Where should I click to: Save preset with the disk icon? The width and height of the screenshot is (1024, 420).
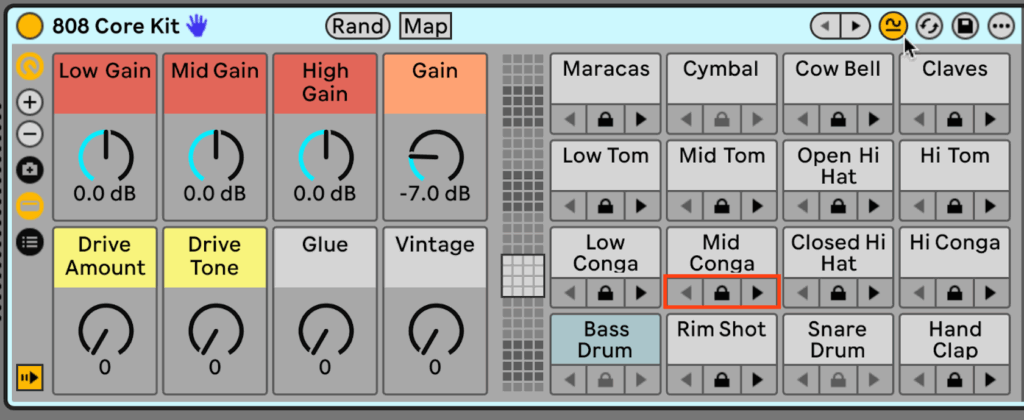[x=965, y=26]
